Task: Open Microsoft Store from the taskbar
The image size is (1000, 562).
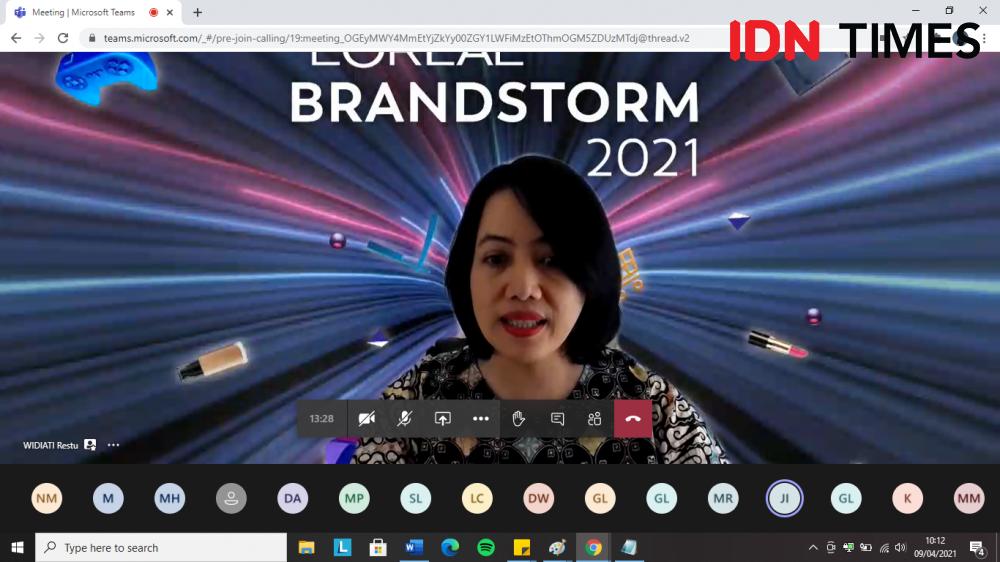Action: coord(378,547)
